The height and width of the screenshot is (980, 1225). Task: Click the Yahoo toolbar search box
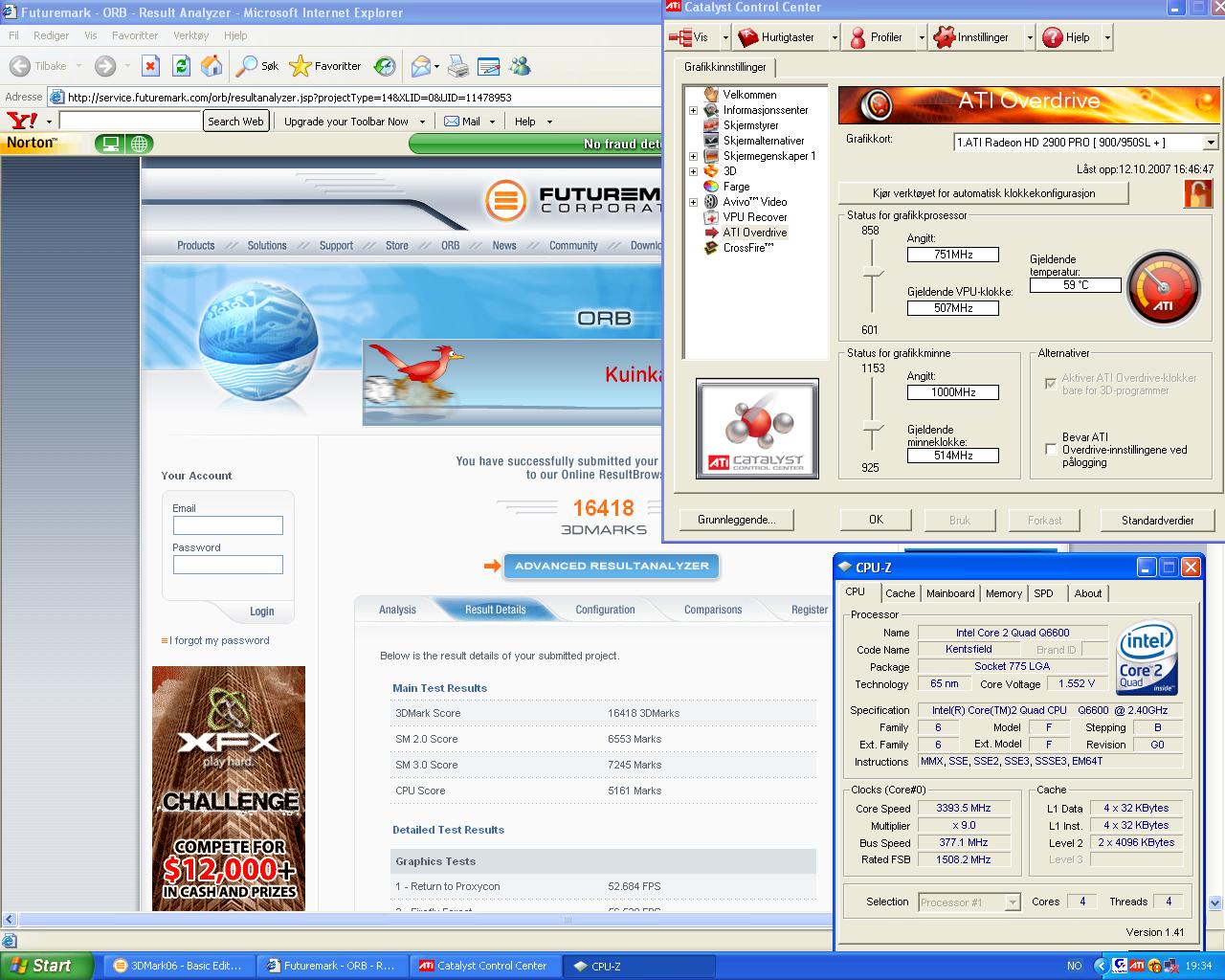pos(130,122)
